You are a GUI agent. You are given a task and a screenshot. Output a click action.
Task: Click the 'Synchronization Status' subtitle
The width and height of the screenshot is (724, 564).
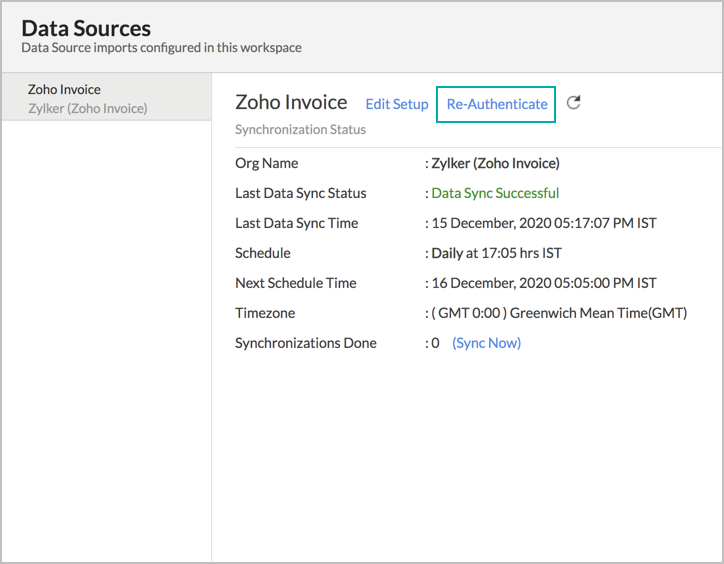pos(300,130)
